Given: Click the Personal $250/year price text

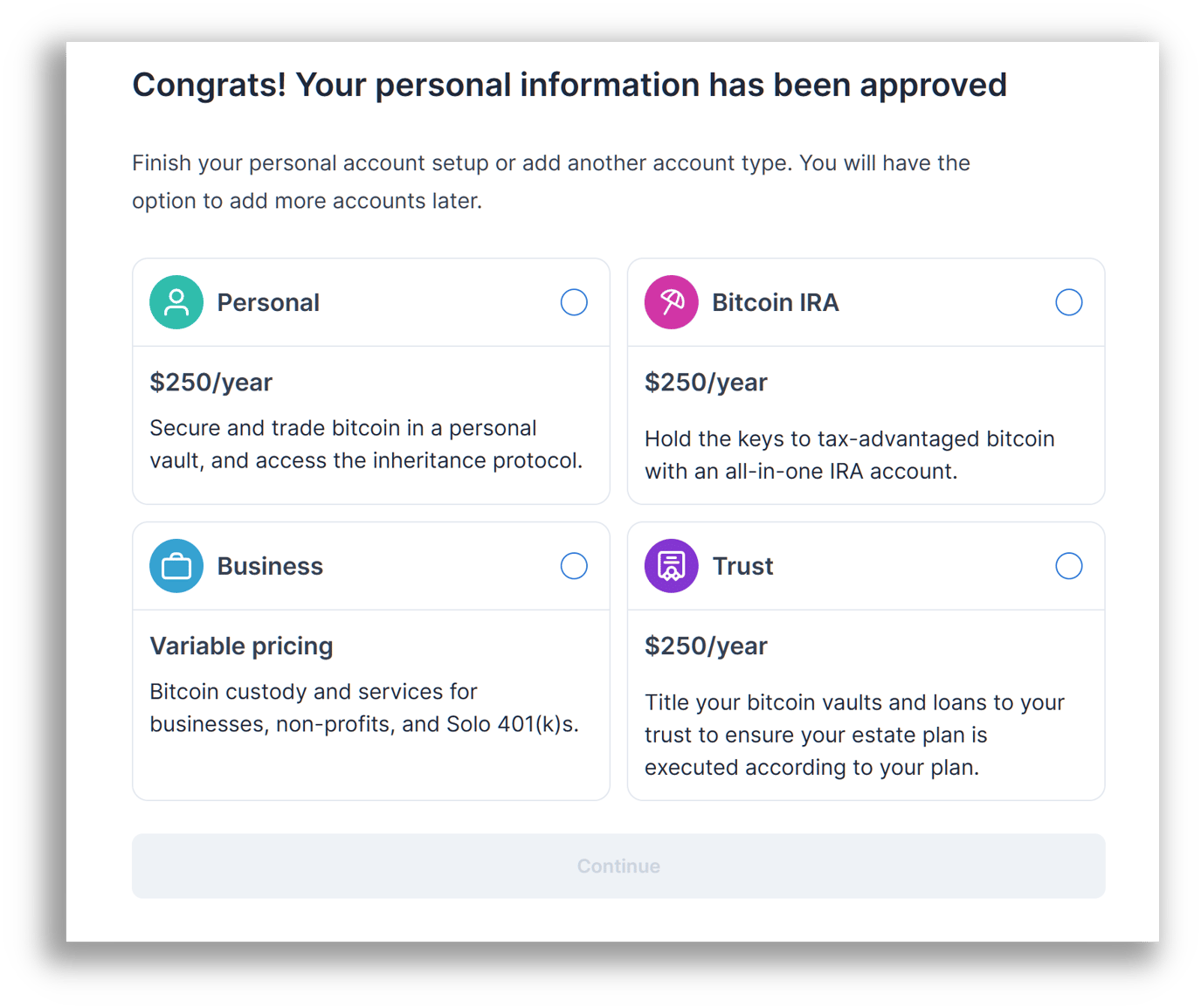Looking at the screenshot, I should (x=211, y=382).
